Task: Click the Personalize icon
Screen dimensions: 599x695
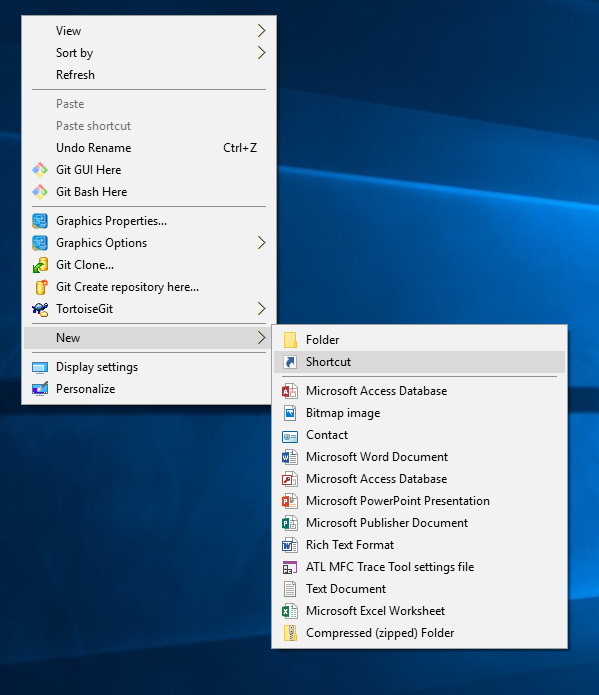Action: 40,389
